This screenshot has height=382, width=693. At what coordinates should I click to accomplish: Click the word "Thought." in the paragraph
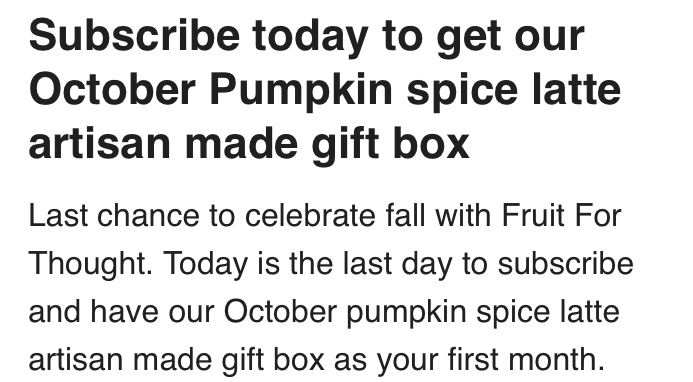pos(91,265)
